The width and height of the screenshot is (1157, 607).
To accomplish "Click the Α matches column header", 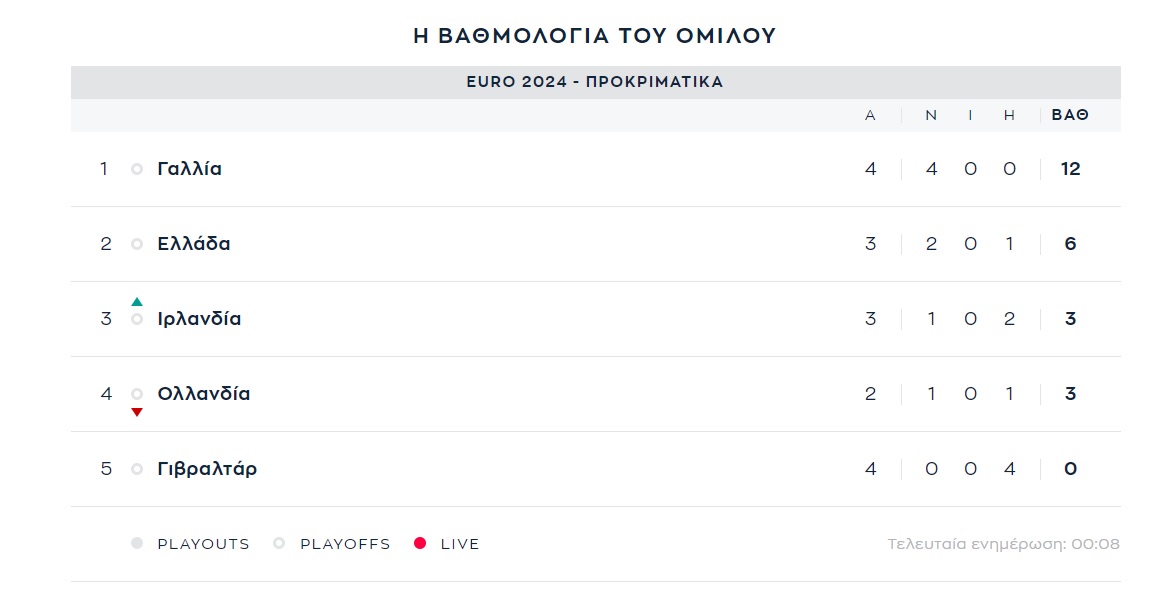I will click(x=870, y=115).
